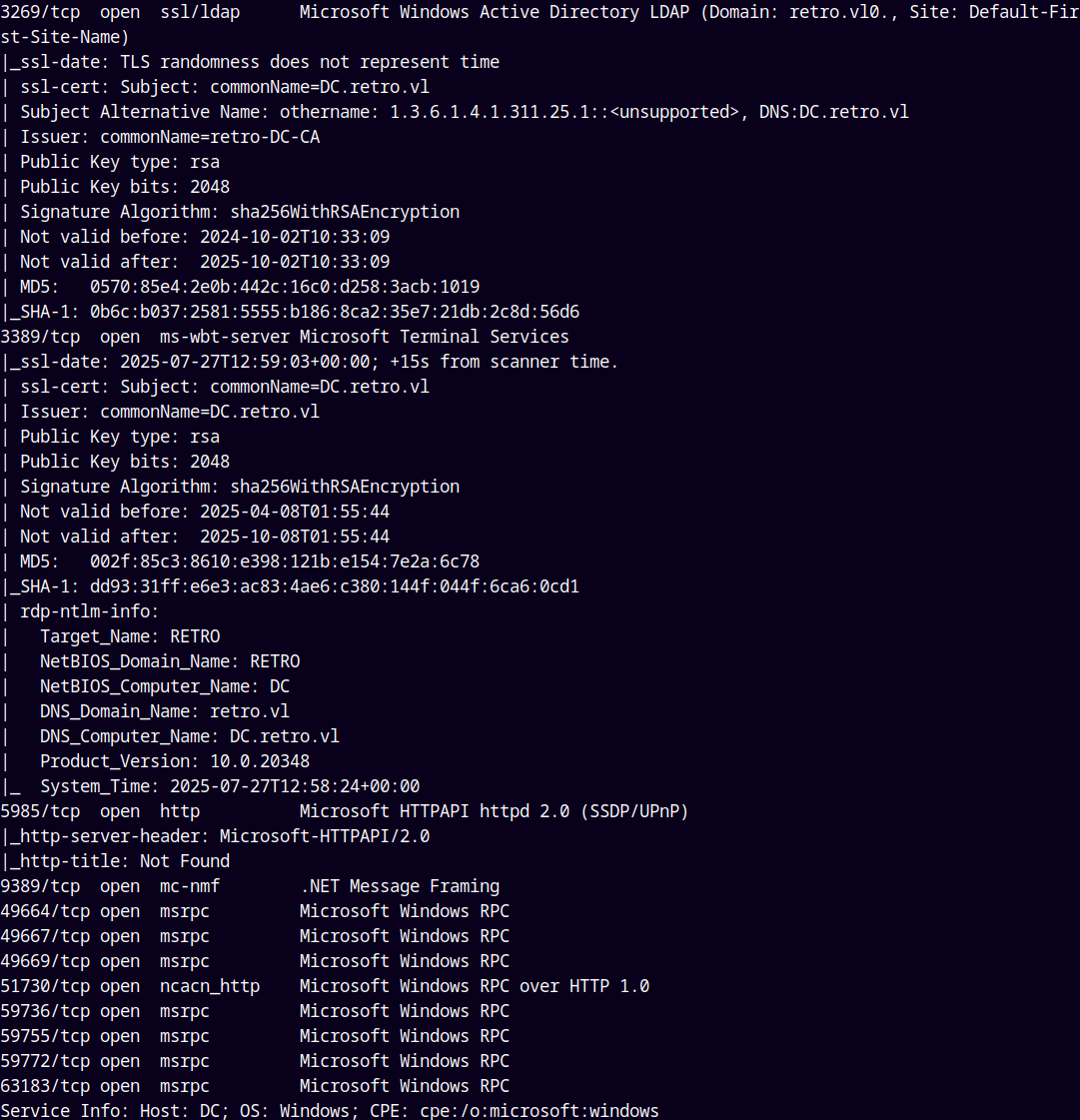Viewport: 1080px width, 1120px height.
Task: Click the NetBIOS_Domain_Name RETRO line
Action: point(170,661)
